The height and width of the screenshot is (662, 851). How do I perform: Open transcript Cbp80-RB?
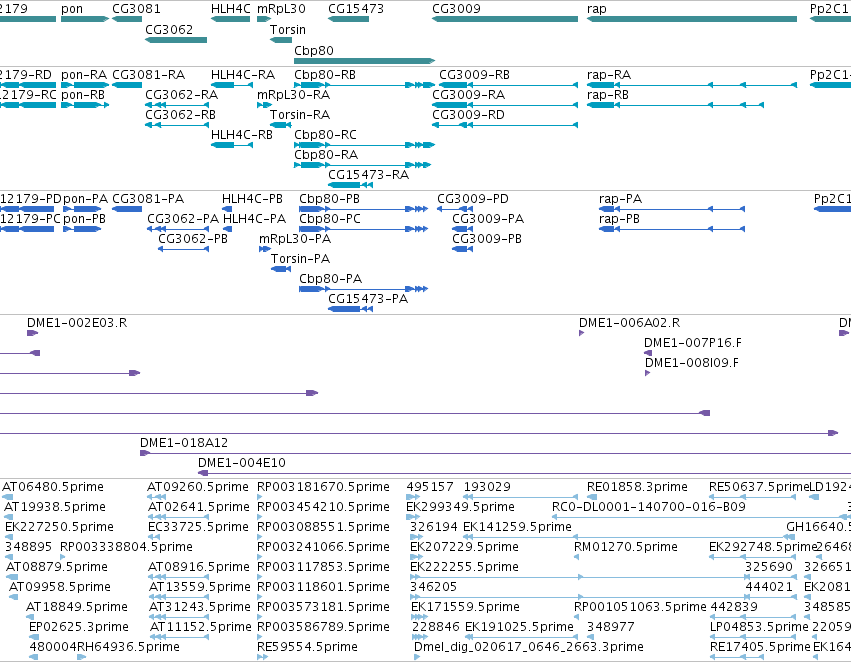pos(325,75)
